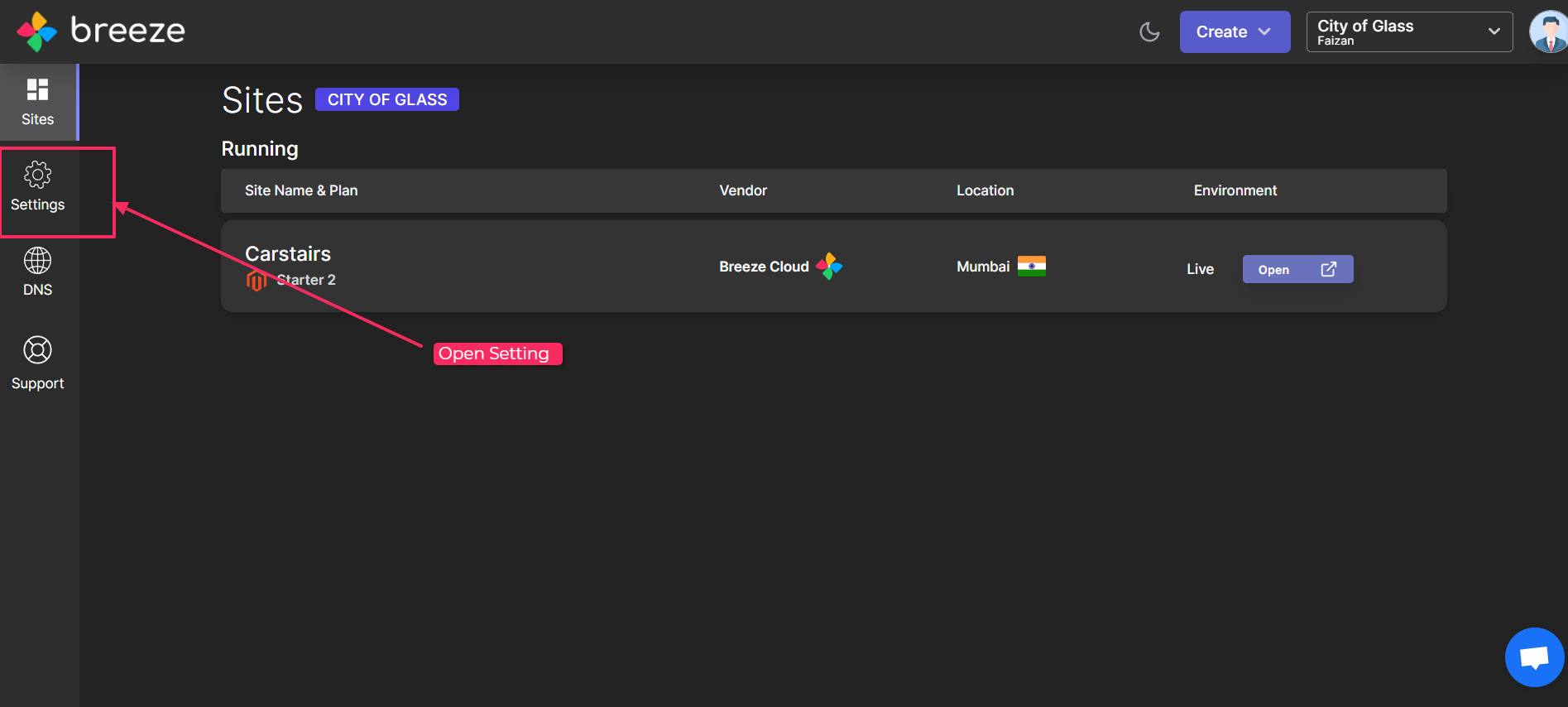The image size is (1568, 707).
Task: Open the Create dropdown button
Action: pos(1235,31)
